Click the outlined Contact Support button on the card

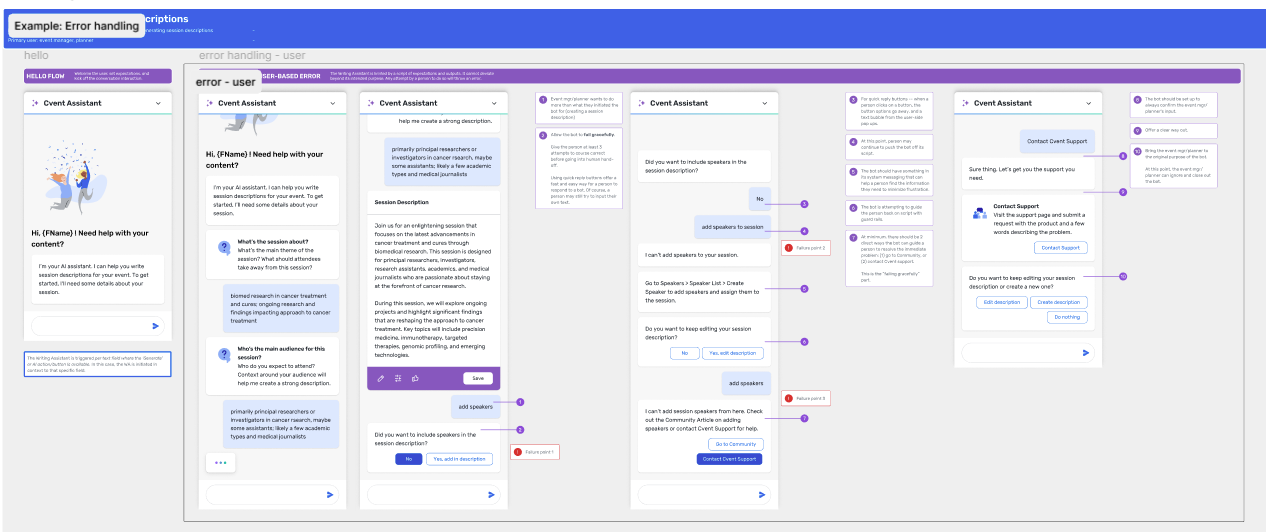click(1061, 247)
